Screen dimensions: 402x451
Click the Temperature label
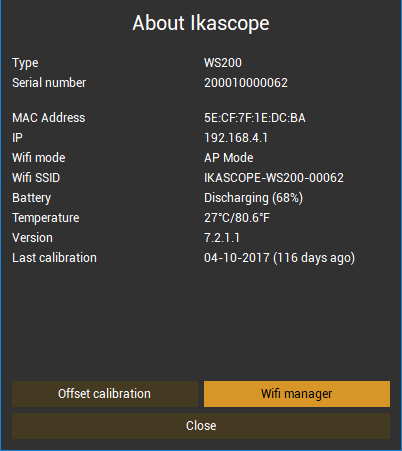(x=46, y=218)
